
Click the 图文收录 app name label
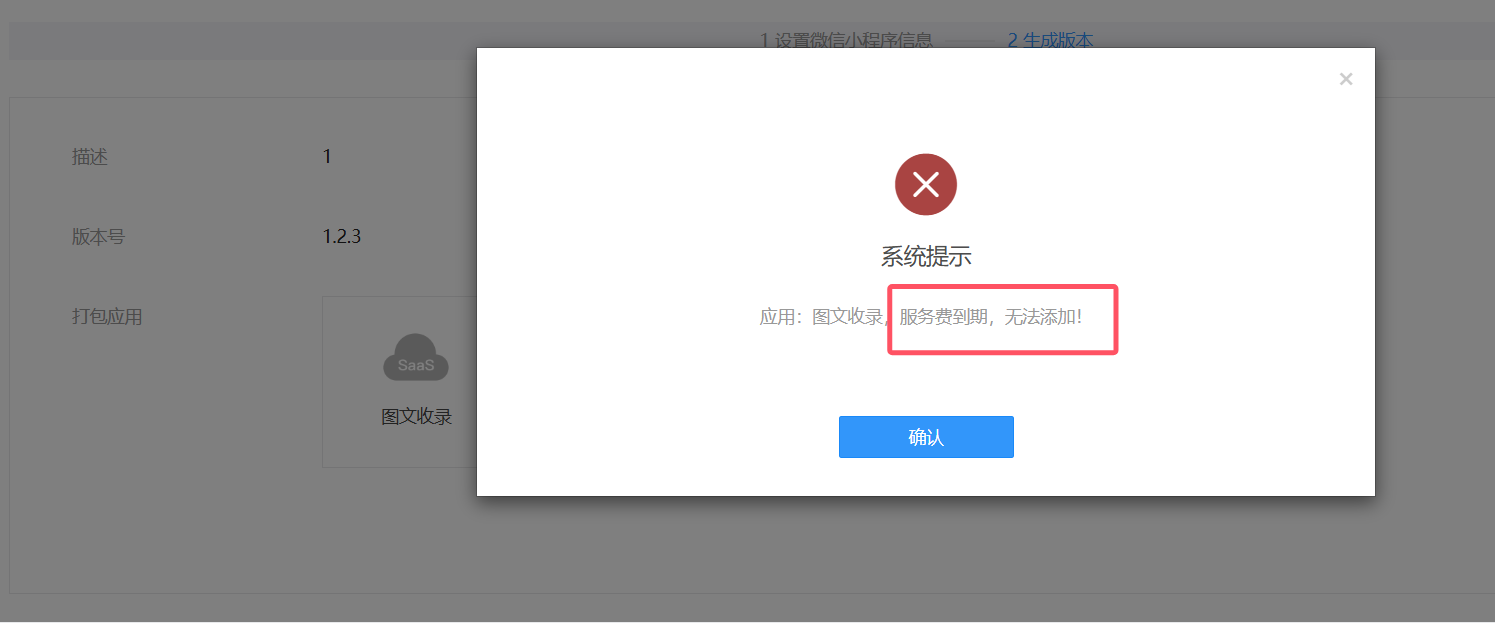pos(417,417)
